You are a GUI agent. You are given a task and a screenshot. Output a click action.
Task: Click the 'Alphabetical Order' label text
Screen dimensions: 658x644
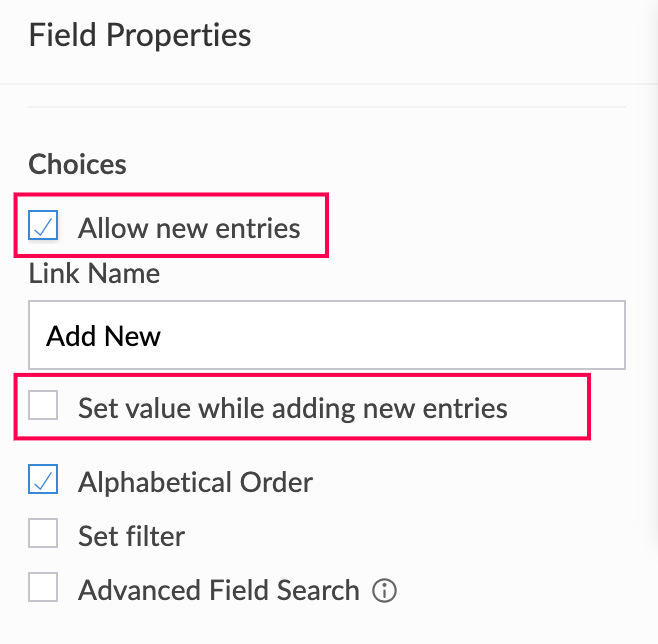[195, 482]
